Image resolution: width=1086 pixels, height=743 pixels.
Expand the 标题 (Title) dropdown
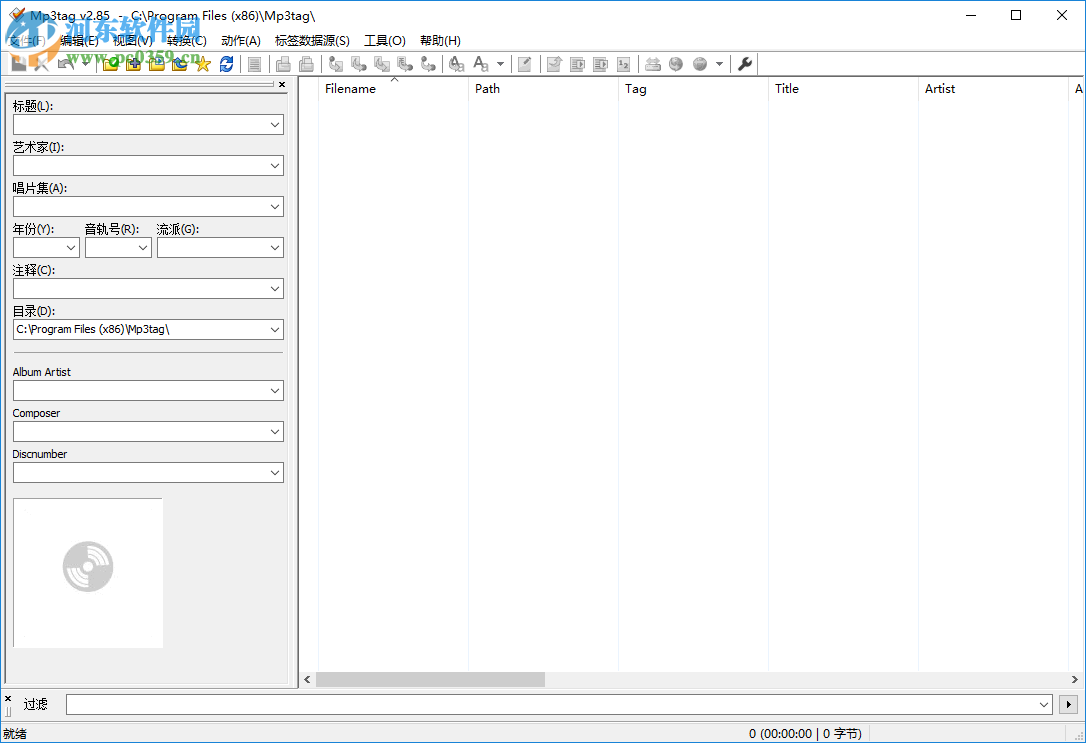pyautogui.click(x=275, y=125)
